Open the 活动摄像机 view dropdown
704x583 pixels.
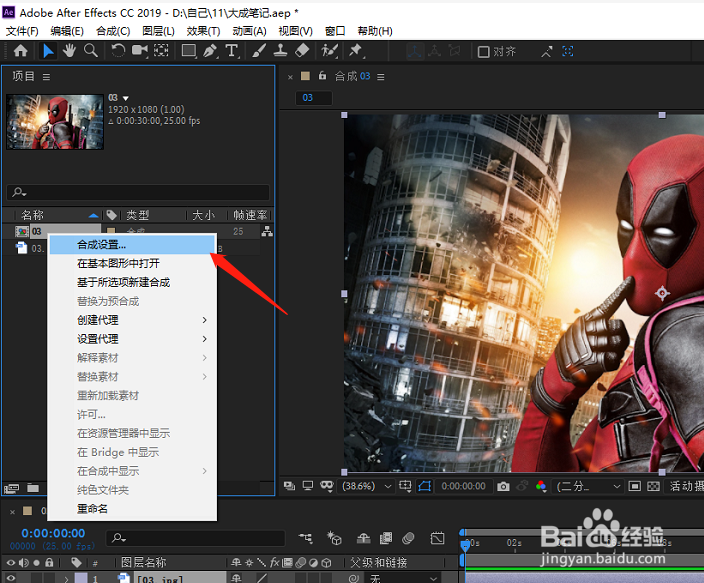pos(686,486)
